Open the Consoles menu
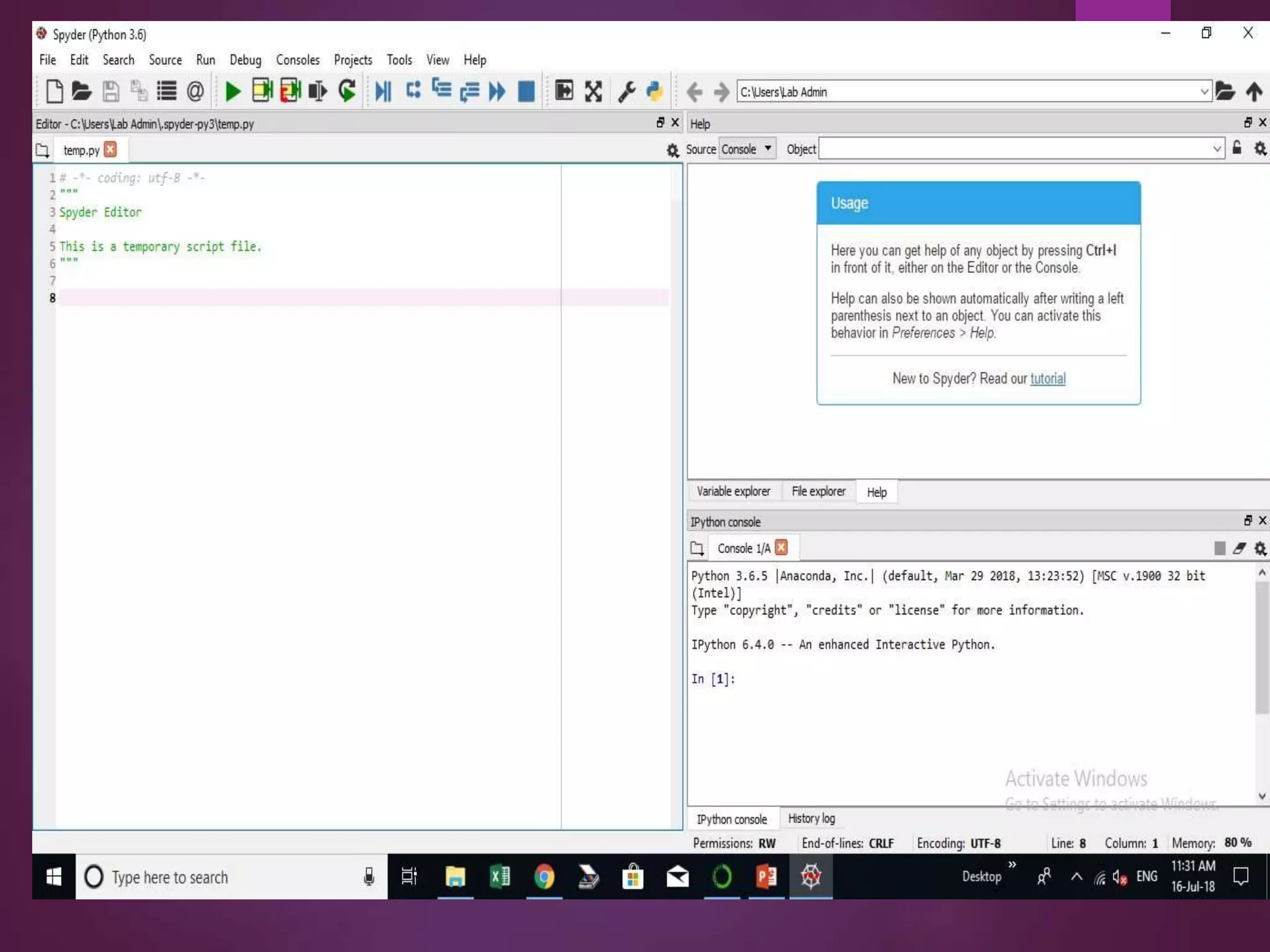 click(298, 60)
